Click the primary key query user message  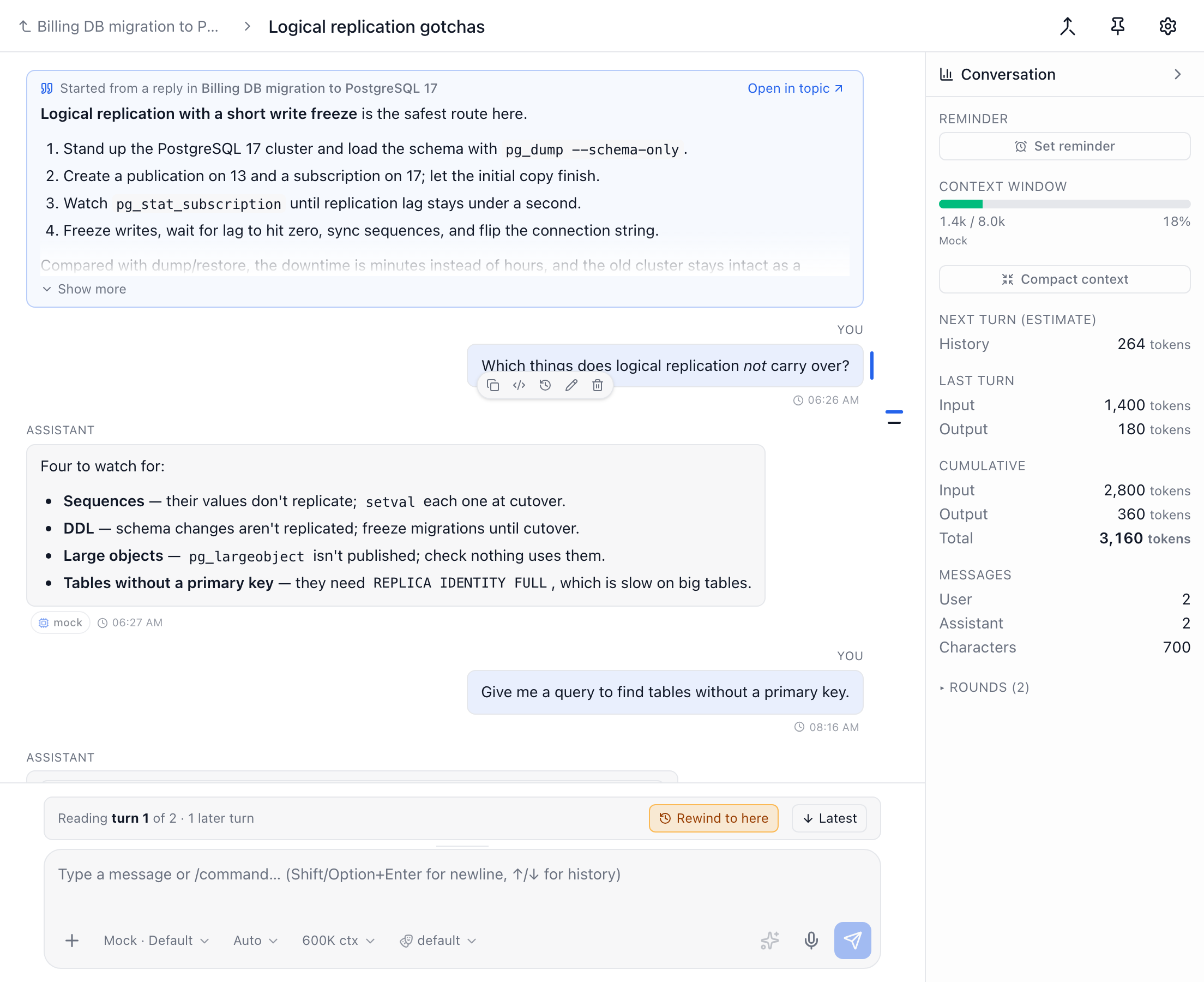point(665,692)
